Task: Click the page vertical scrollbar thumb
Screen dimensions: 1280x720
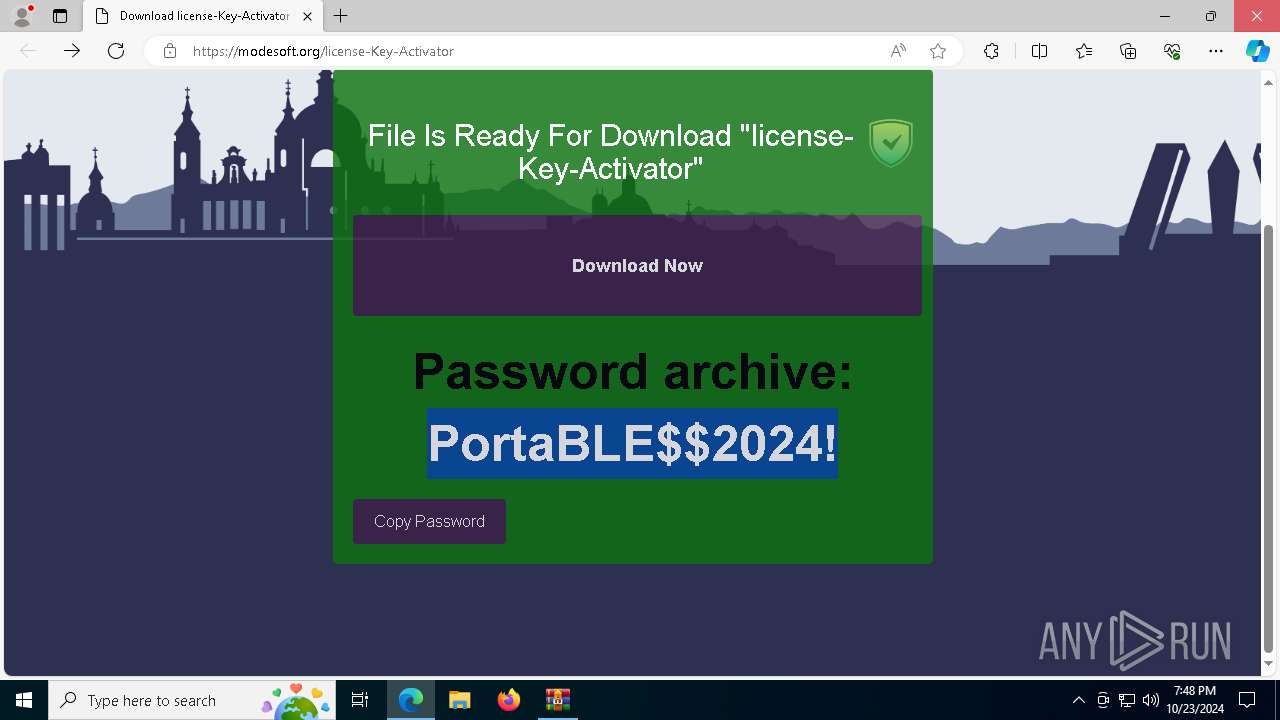Action: point(1269,439)
